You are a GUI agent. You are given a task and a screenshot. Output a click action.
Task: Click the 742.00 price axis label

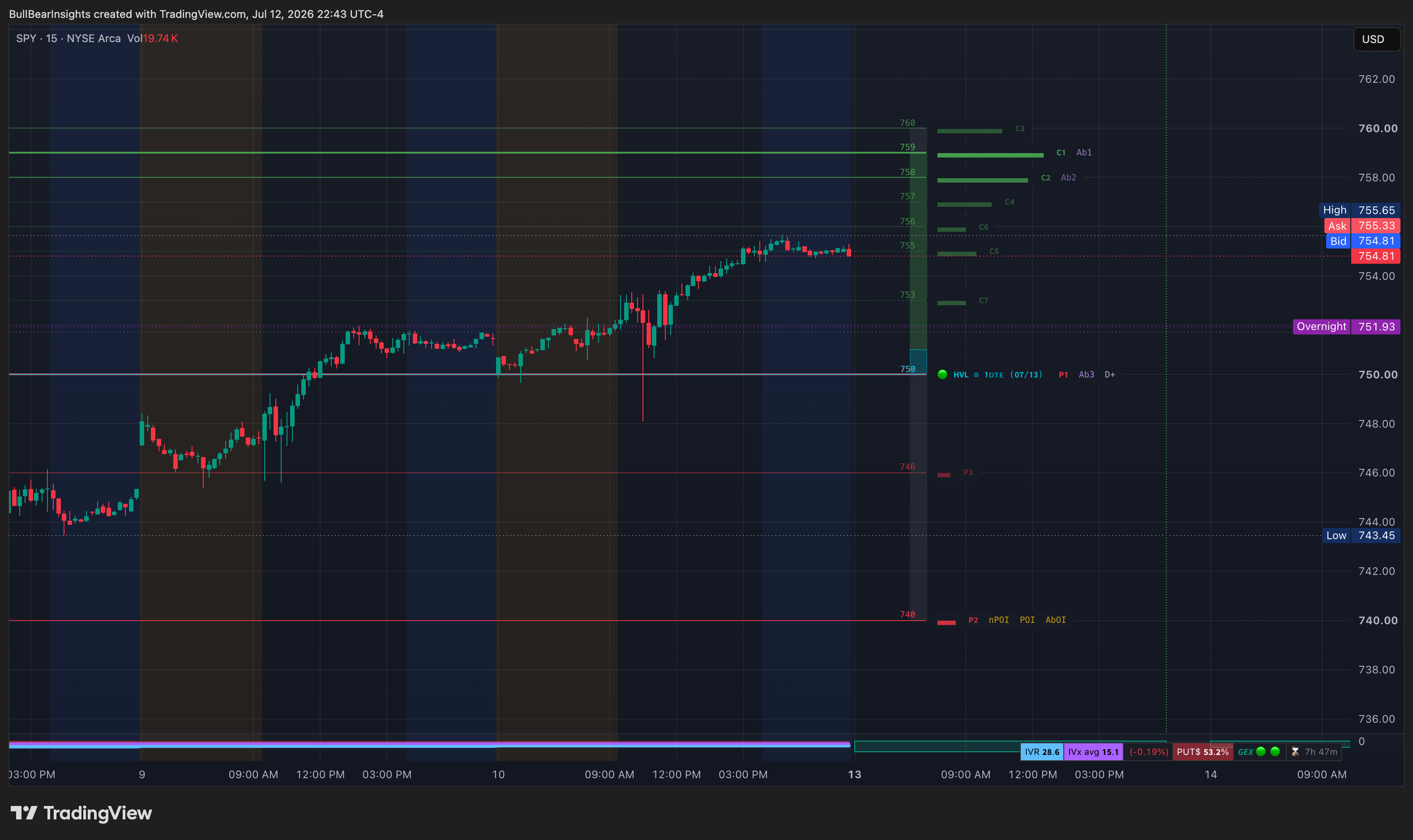pos(1376,571)
